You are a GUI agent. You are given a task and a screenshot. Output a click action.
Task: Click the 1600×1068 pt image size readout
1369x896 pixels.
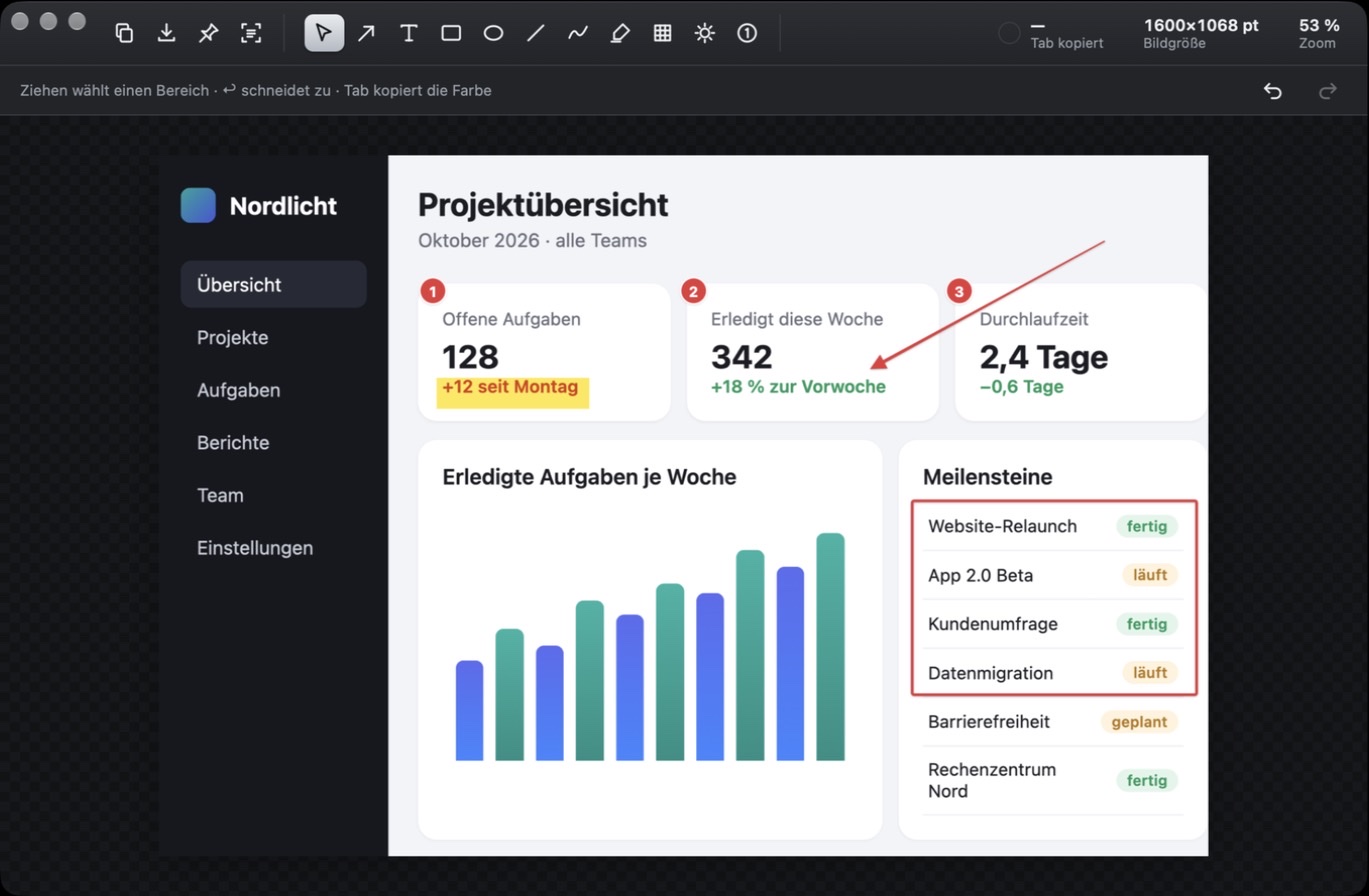[1201, 33]
